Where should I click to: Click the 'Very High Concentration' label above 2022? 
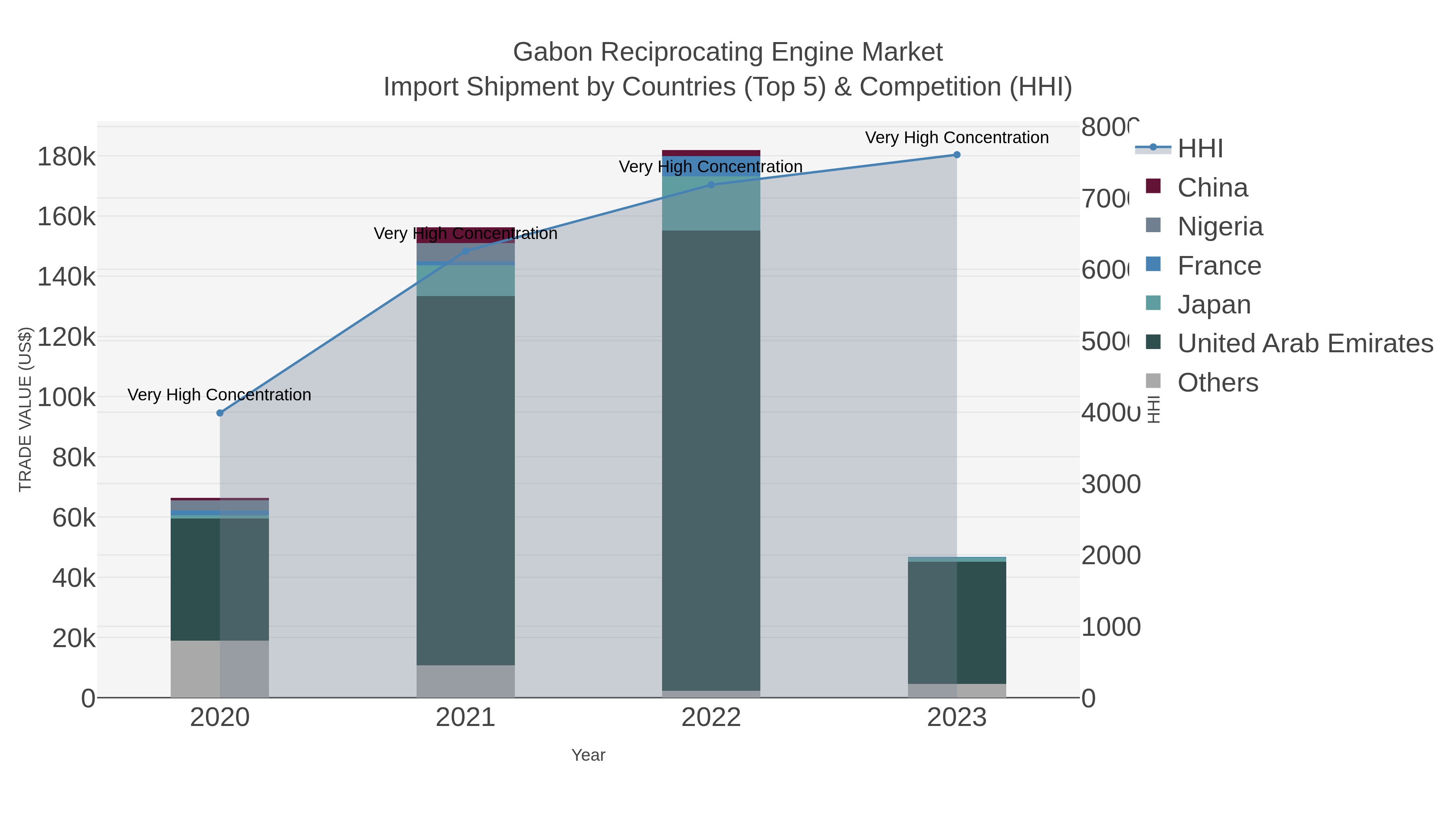[x=711, y=167]
